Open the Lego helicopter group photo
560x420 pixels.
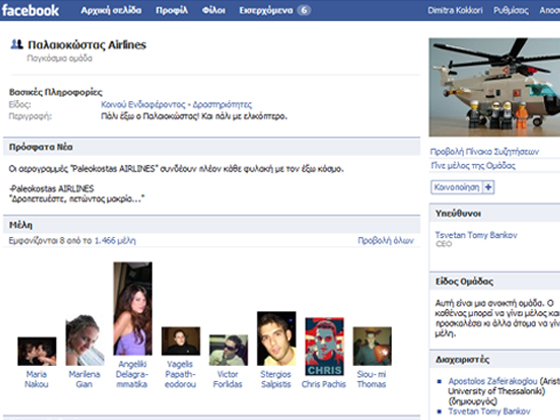coord(494,87)
